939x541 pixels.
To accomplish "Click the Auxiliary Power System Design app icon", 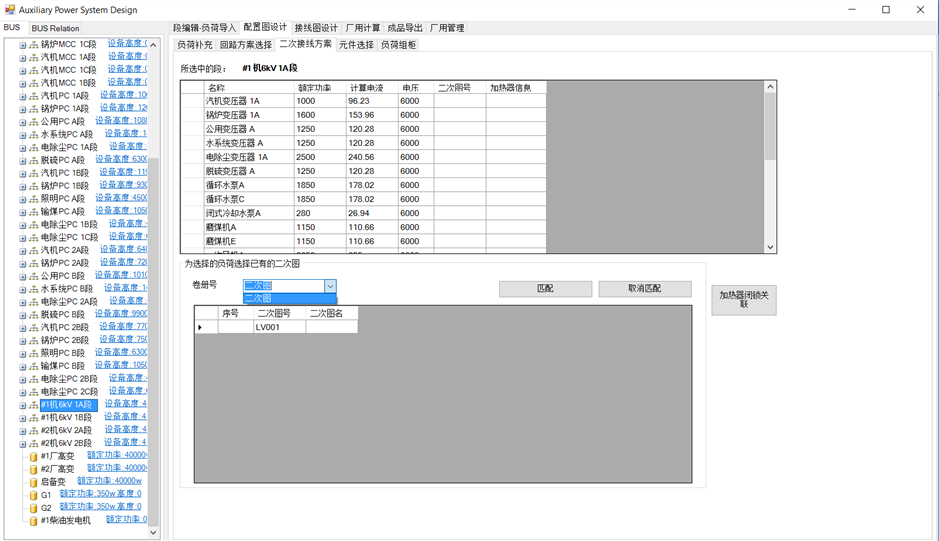I will pyautogui.click(x=10, y=10).
